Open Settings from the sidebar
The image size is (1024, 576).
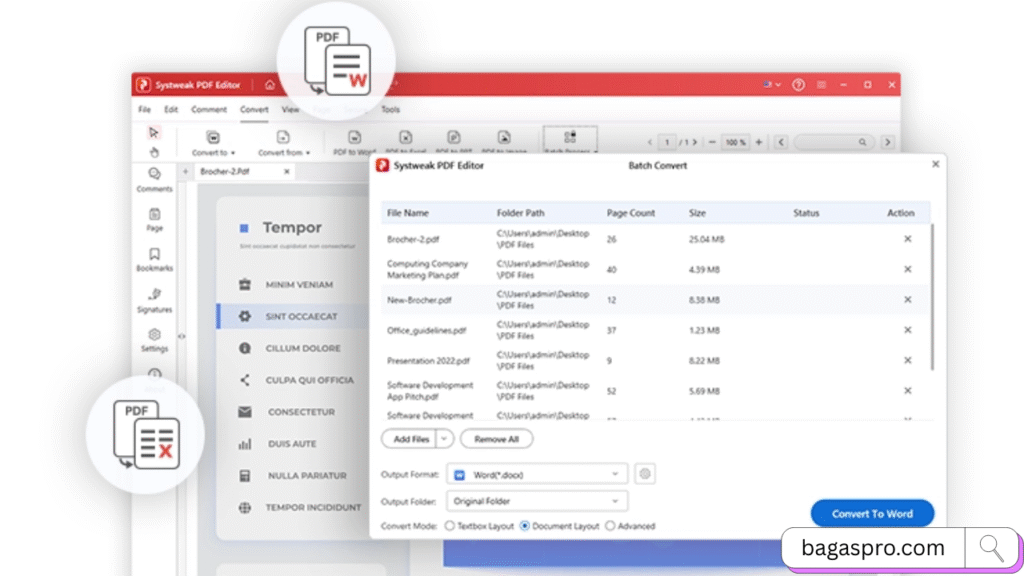point(154,341)
